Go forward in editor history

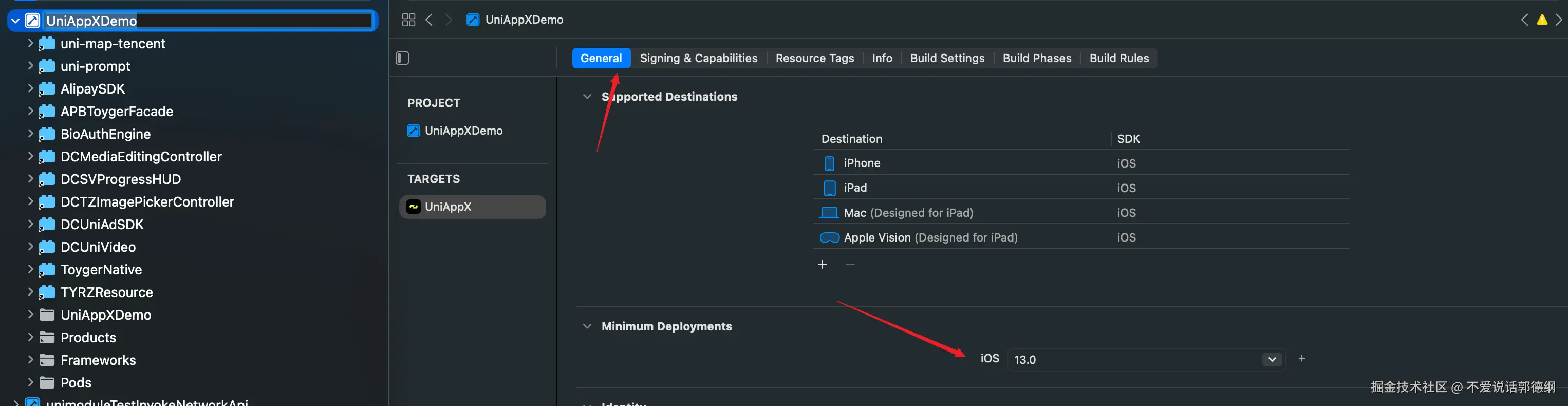[449, 20]
